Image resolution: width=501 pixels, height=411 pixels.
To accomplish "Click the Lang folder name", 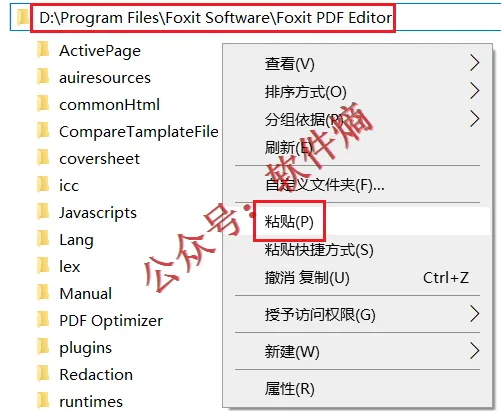I will [x=76, y=240].
